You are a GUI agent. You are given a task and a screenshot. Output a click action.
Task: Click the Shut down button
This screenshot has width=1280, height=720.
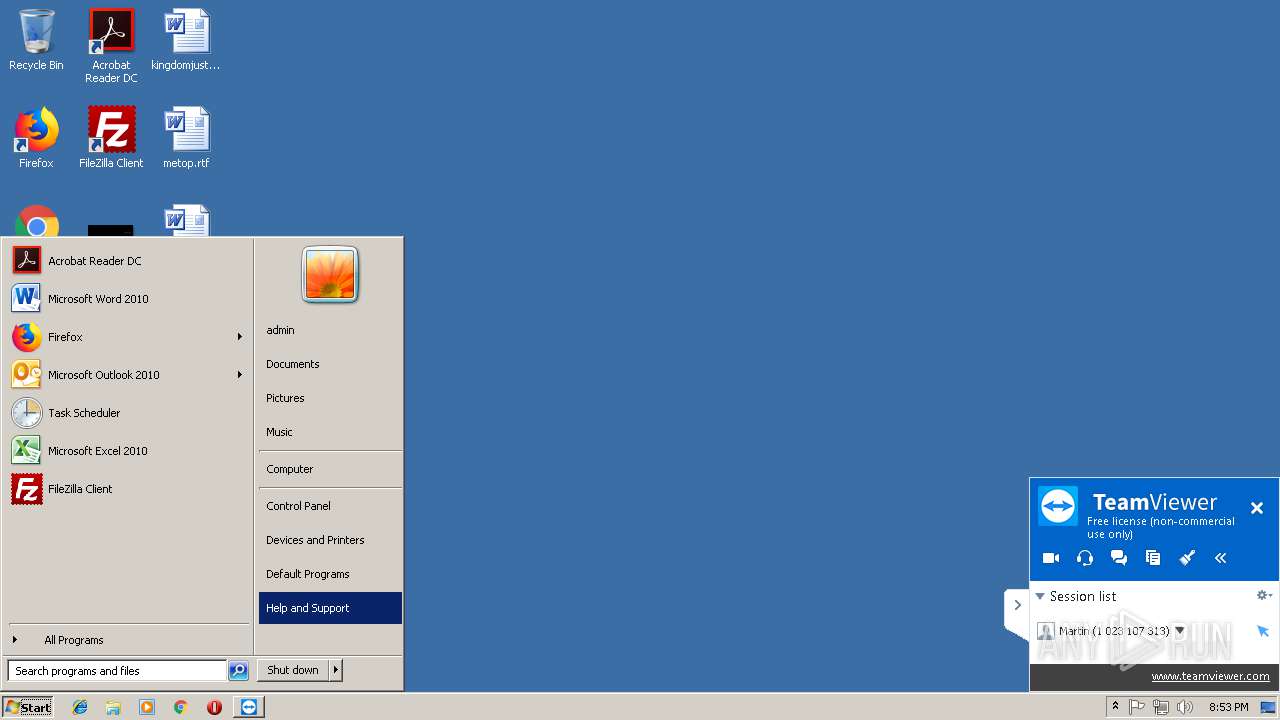click(293, 670)
